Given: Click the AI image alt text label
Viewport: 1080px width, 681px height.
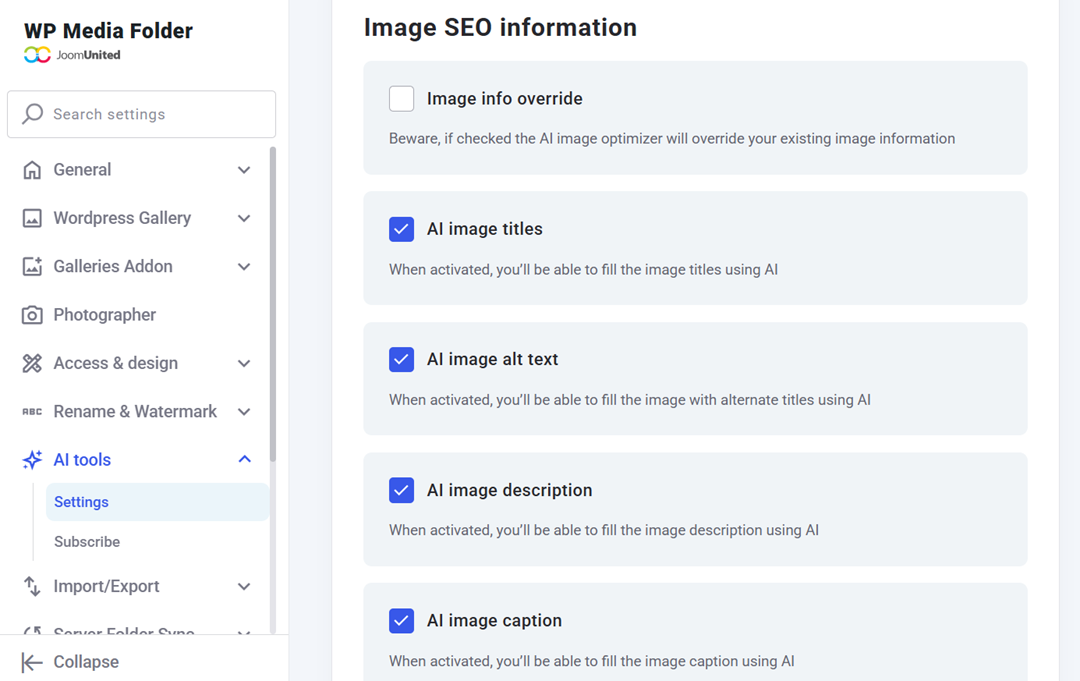Looking at the screenshot, I should pos(492,359).
